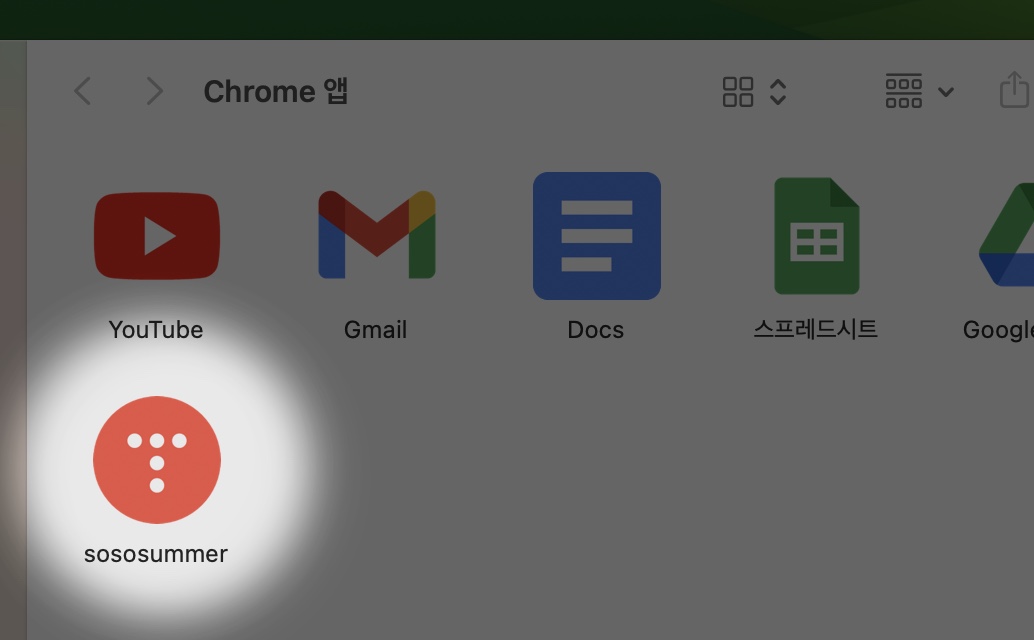Click the Docs file name label

point(595,330)
